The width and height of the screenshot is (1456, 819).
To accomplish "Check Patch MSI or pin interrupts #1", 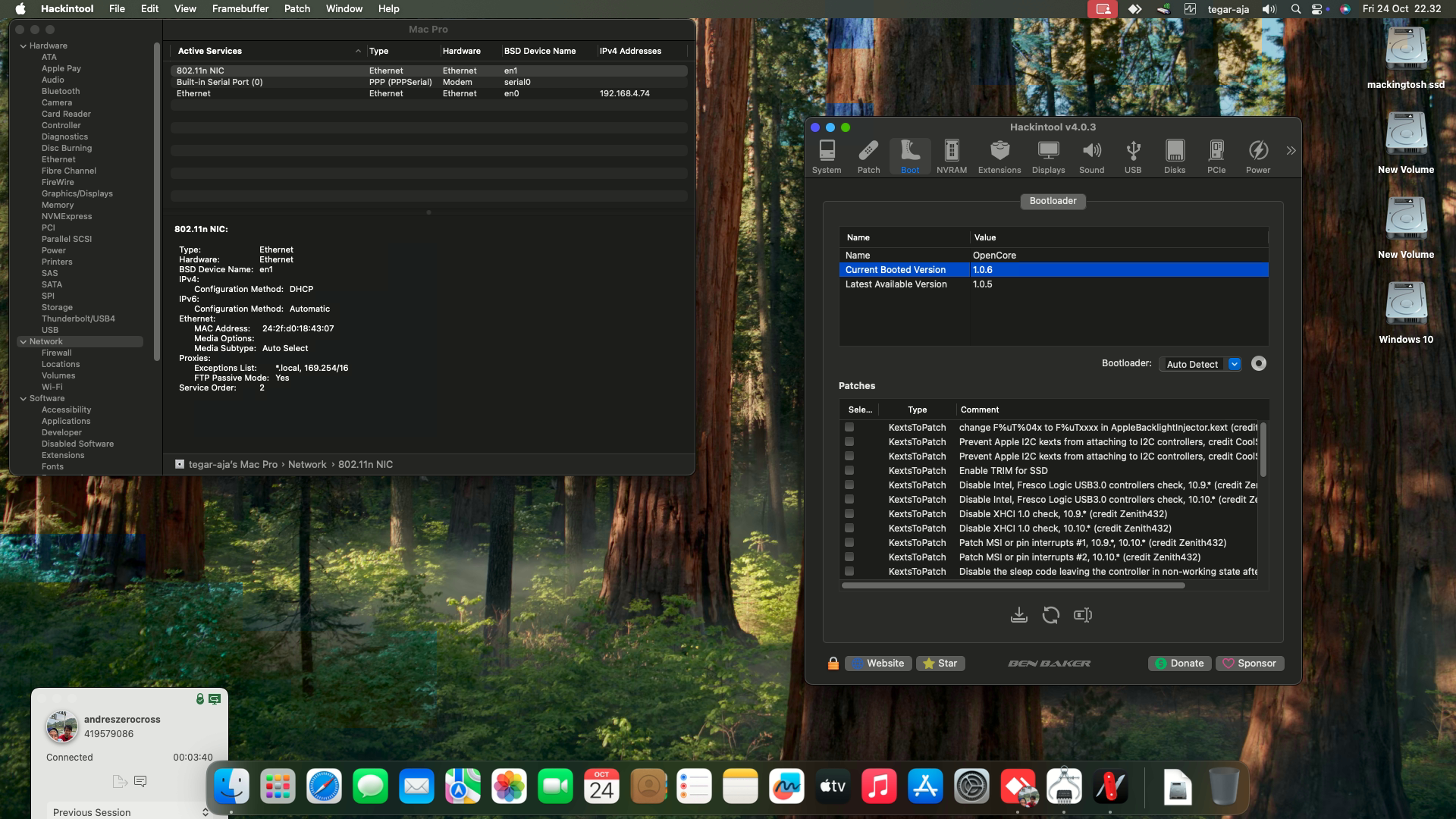I will (849, 543).
